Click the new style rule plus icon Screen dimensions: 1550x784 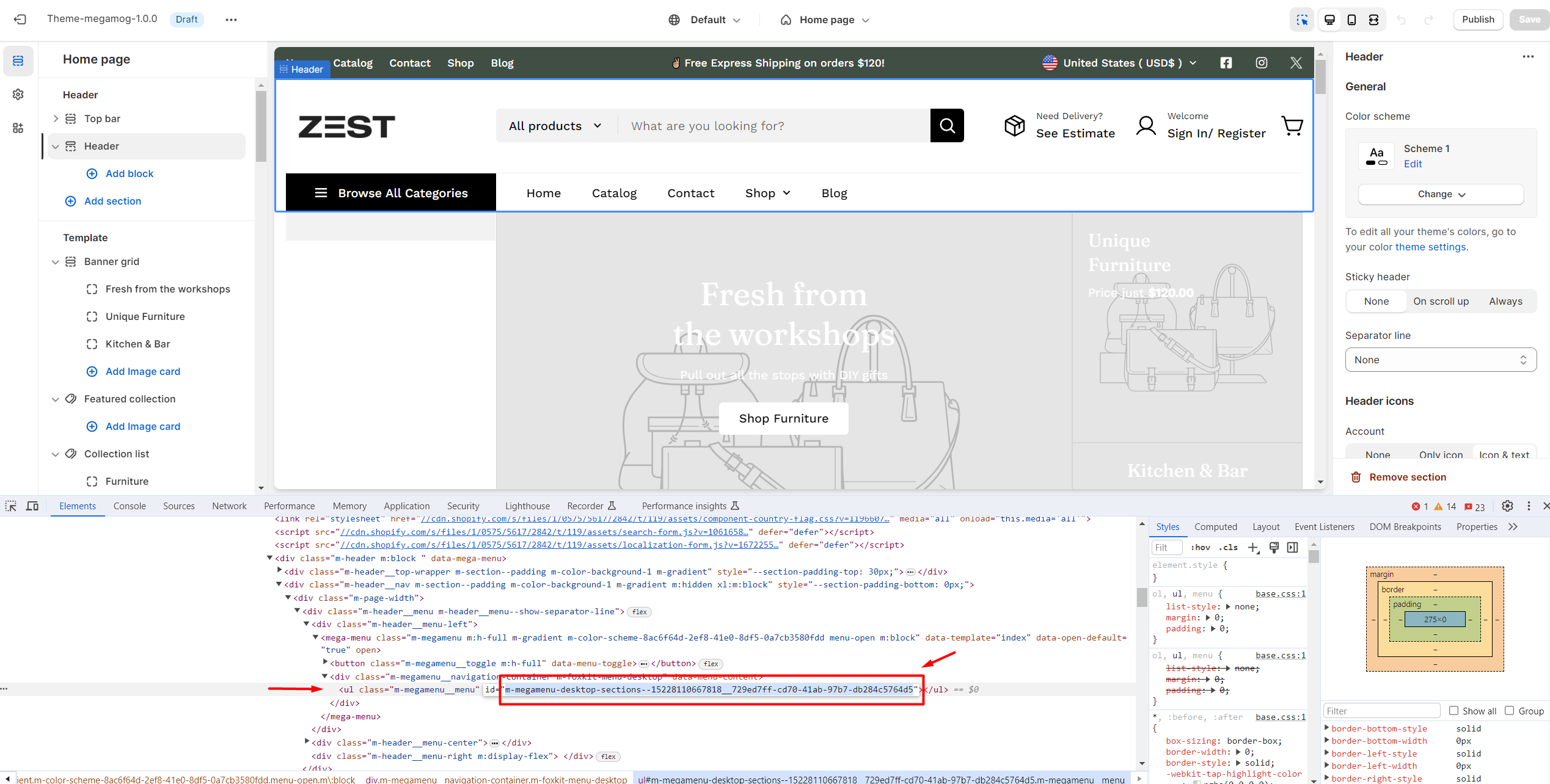[1253, 548]
